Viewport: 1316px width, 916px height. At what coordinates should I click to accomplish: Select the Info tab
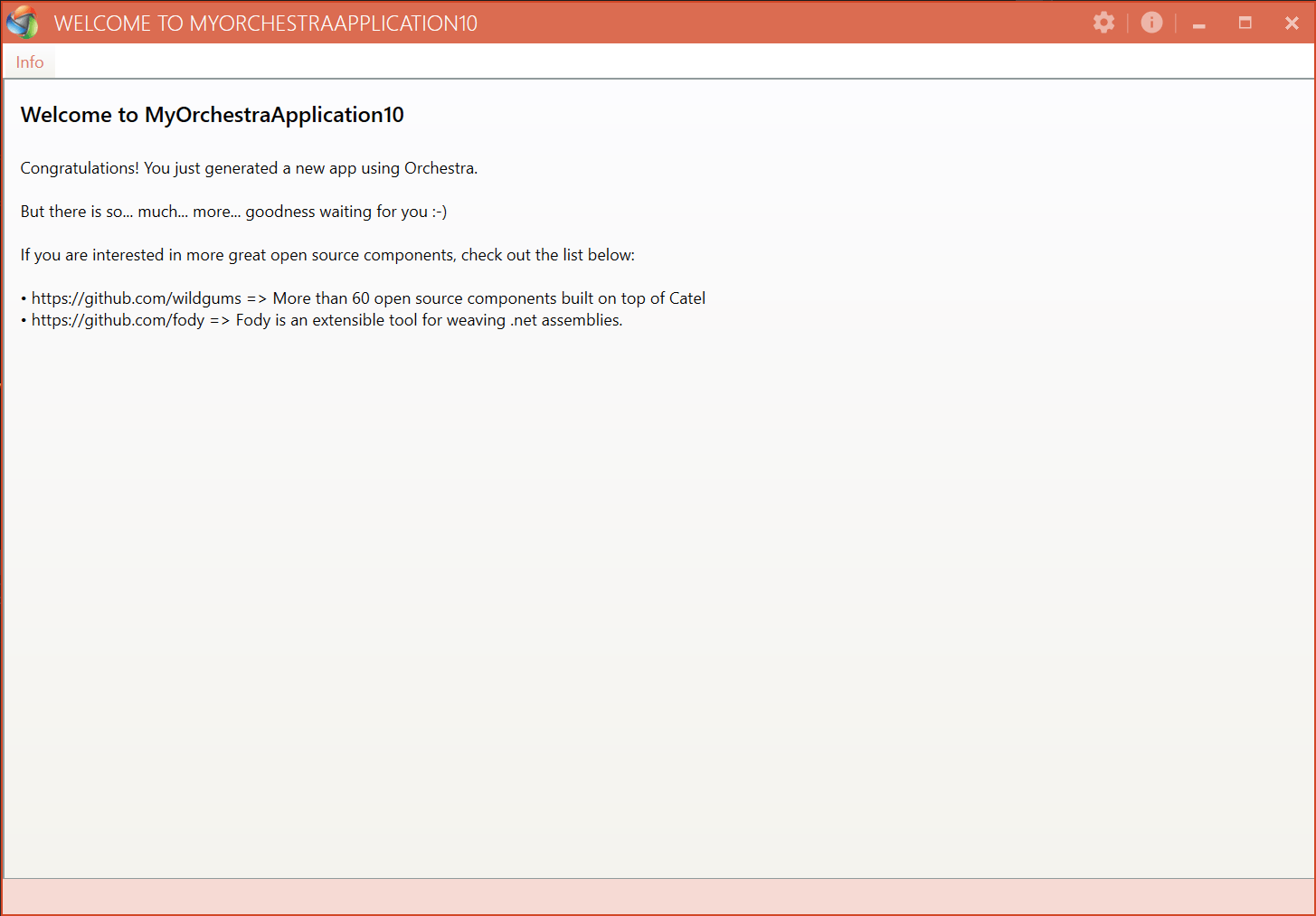pos(30,62)
